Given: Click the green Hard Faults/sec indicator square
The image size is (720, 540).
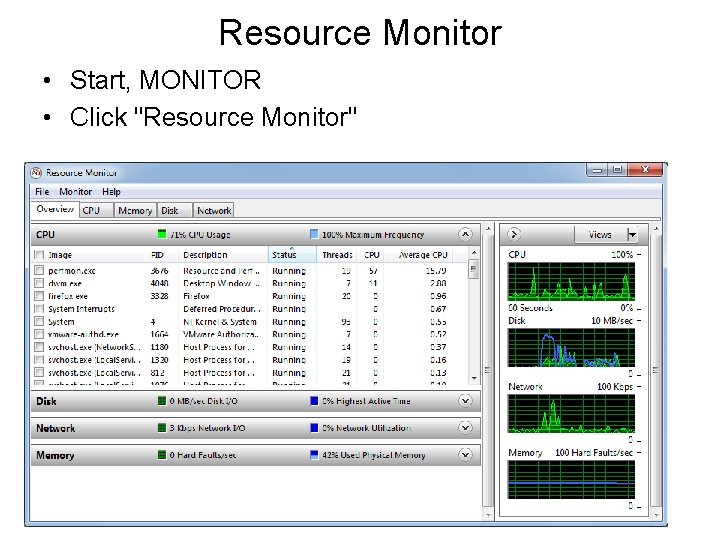Looking at the screenshot, I should (162, 455).
